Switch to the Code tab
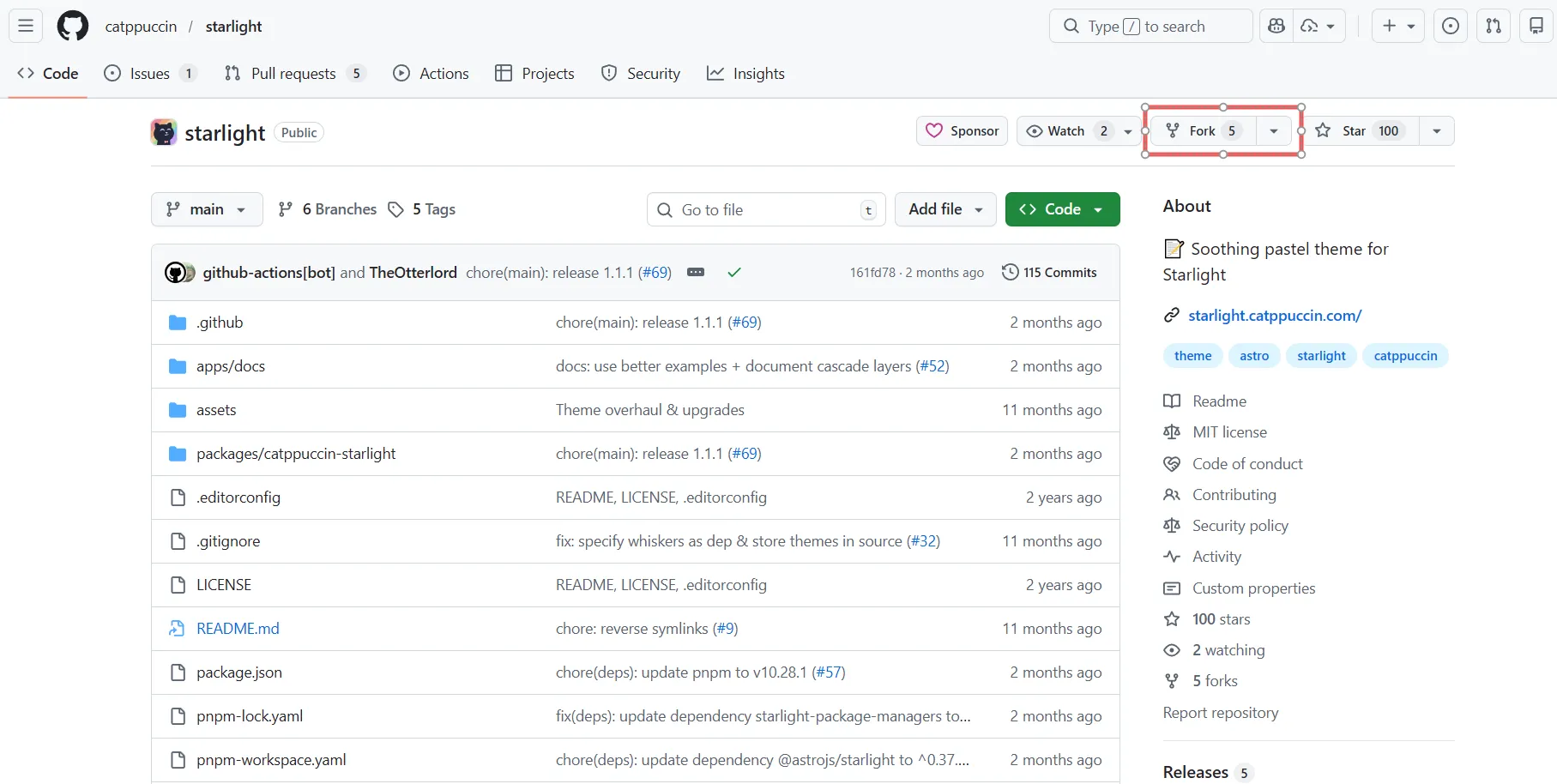Viewport: 1557px width, 784px height. click(48, 74)
